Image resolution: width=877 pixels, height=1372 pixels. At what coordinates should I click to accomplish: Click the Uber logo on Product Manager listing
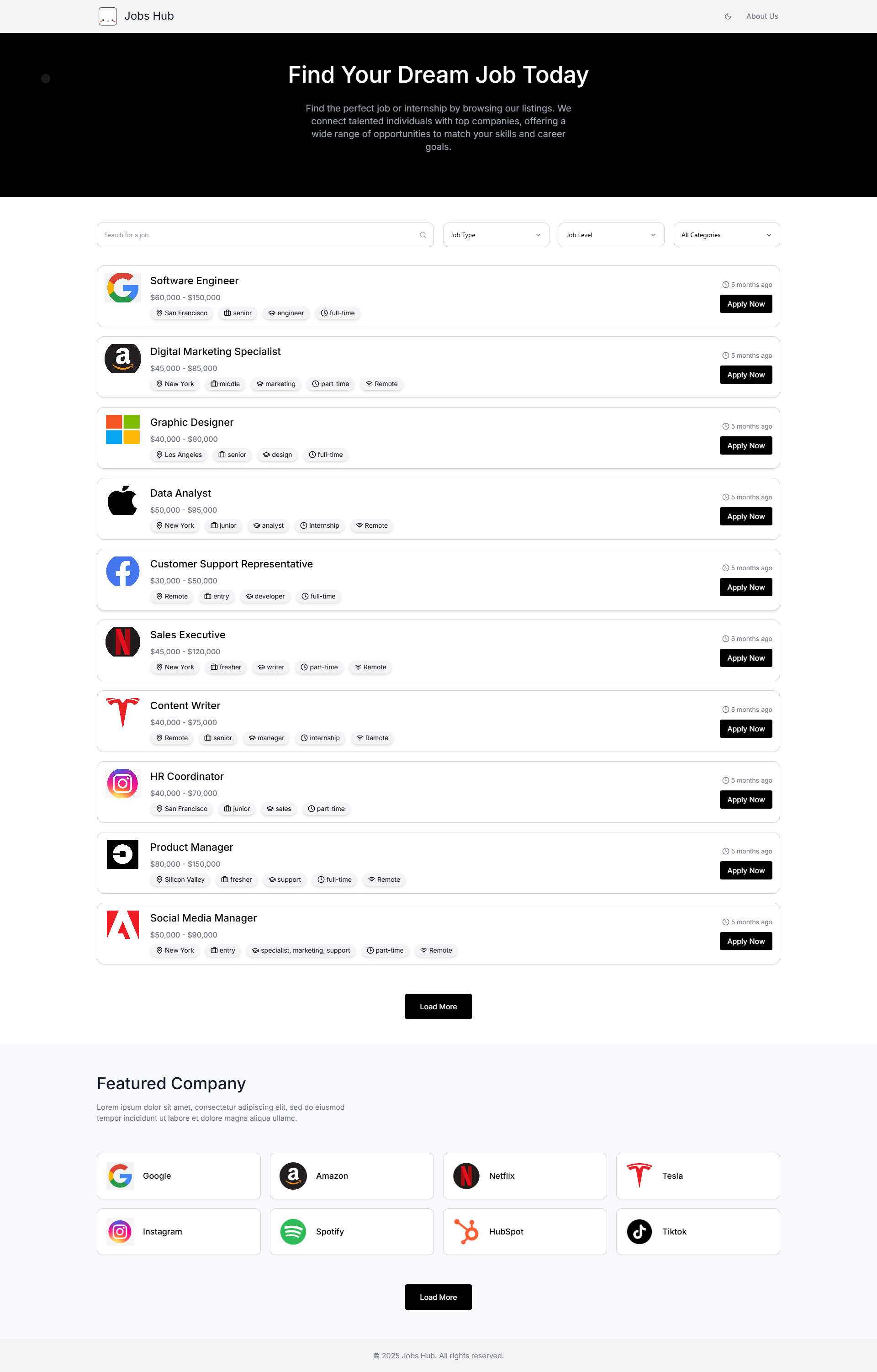click(x=123, y=854)
